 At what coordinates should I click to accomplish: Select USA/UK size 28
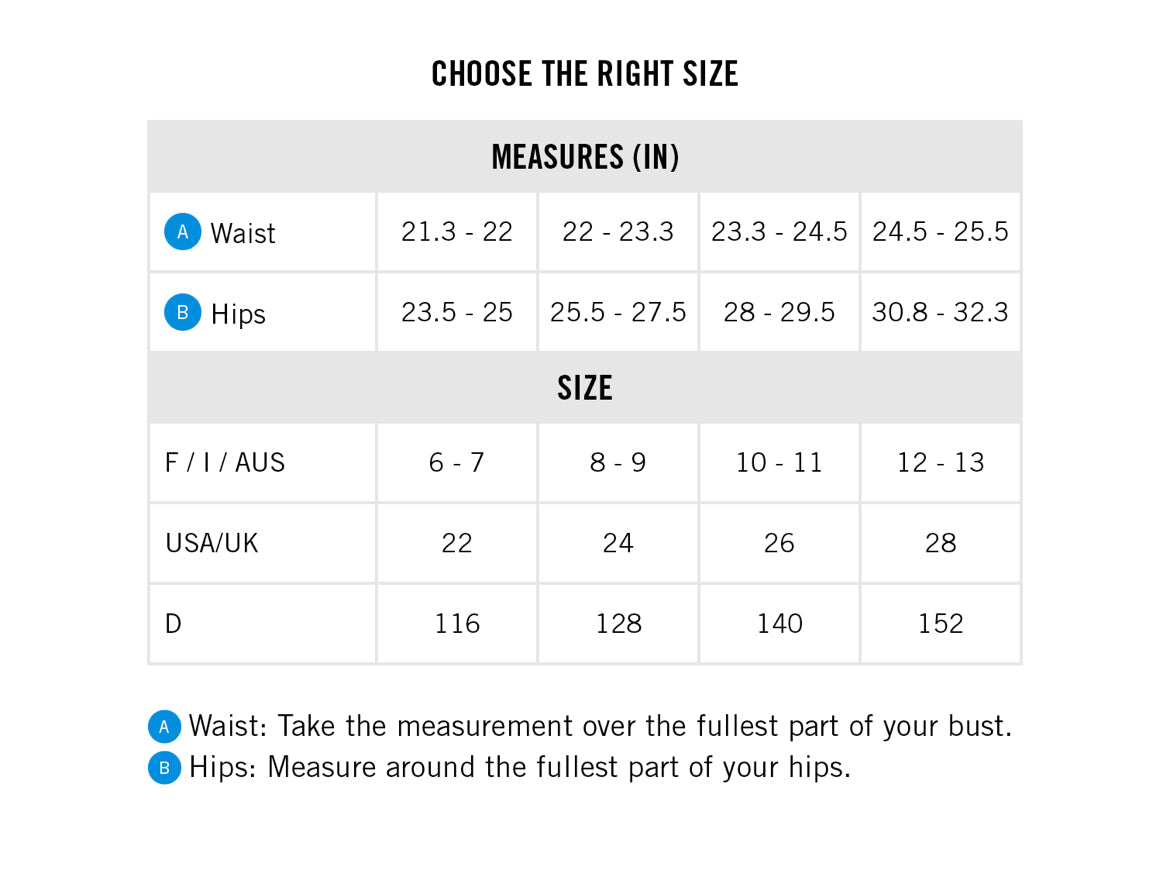click(940, 543)
